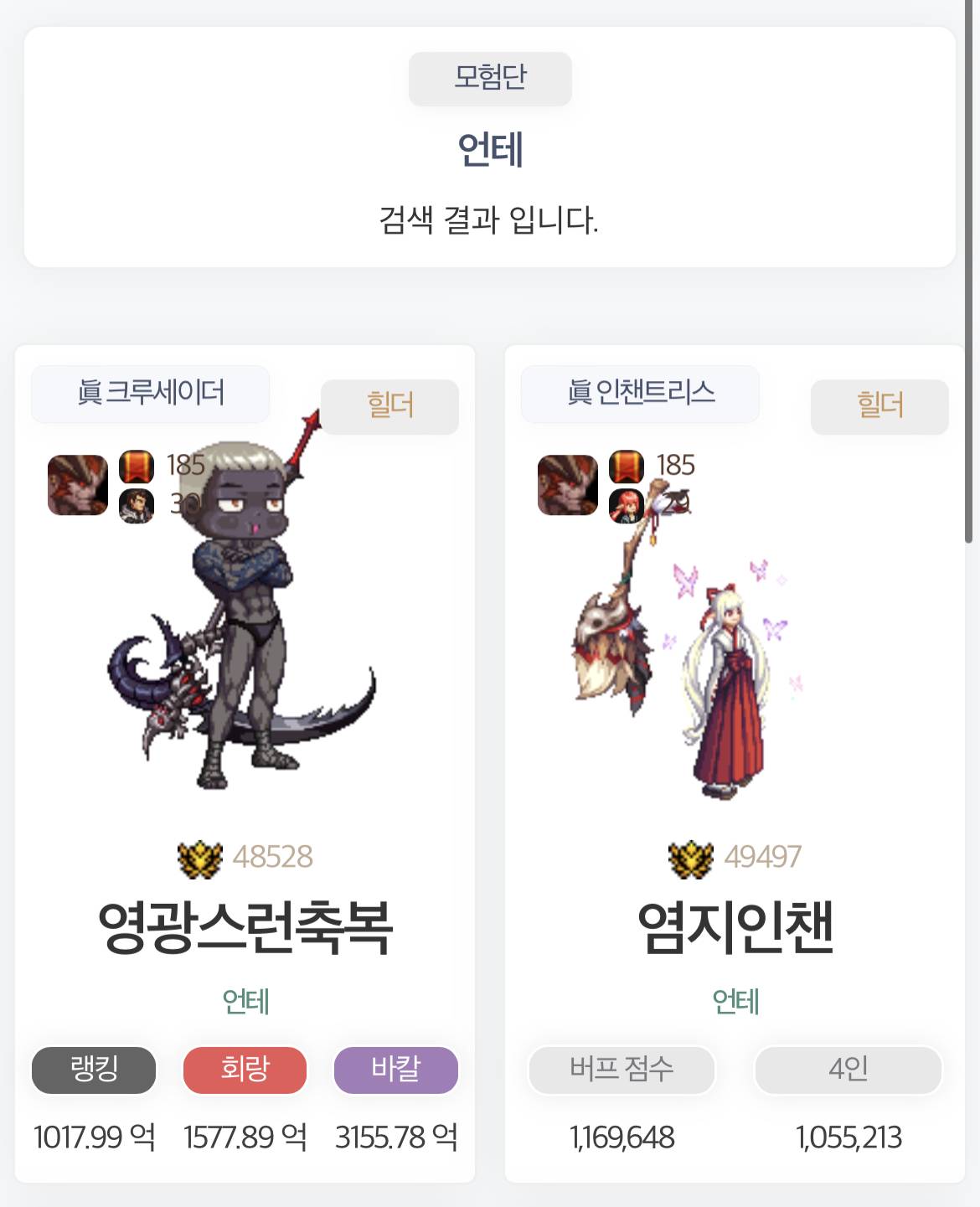Select the 眞 인챈트리스 class tag
This screenshot has width=980, height=1207.
pyautogui.click(x=641, y=393)
